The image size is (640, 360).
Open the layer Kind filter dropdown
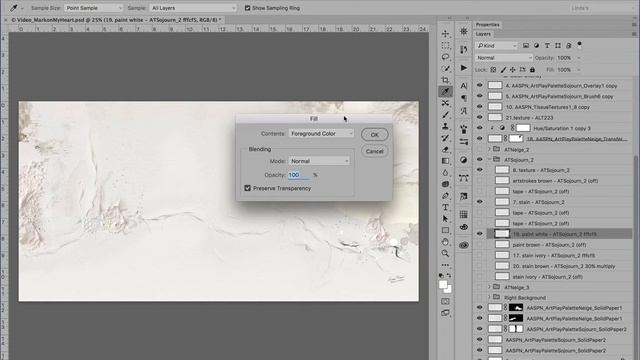pyautogui.click(x=497, y=45)
